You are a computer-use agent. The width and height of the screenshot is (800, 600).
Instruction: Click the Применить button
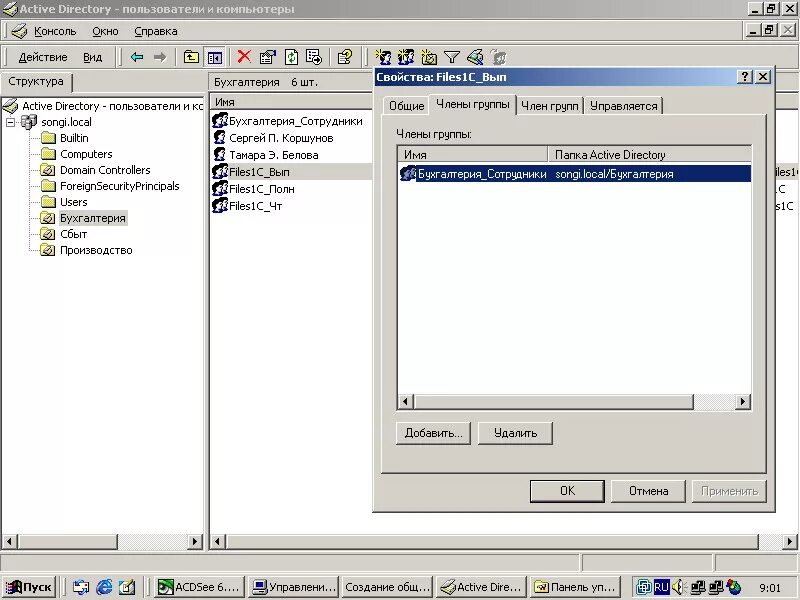(729, 491)
